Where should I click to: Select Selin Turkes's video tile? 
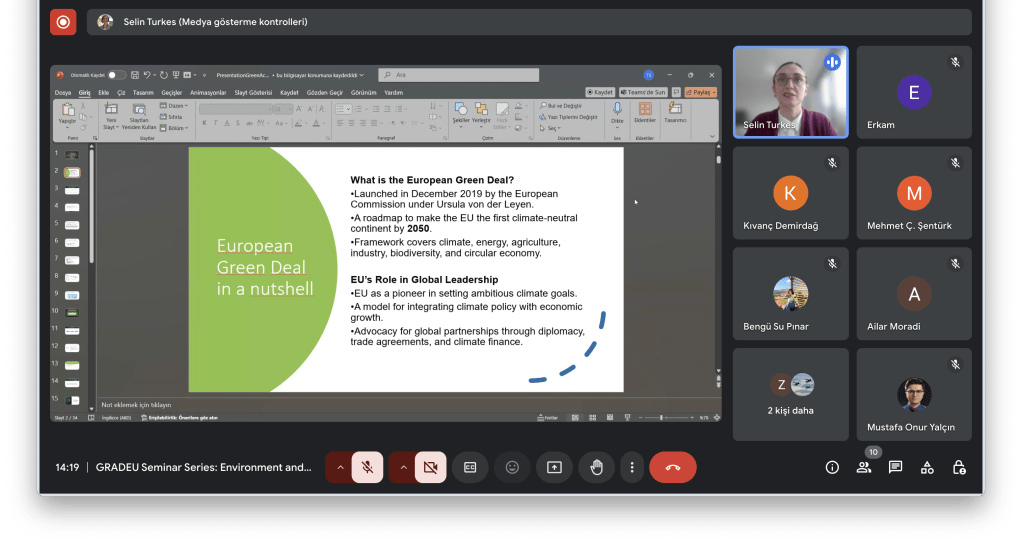point(790,92)
